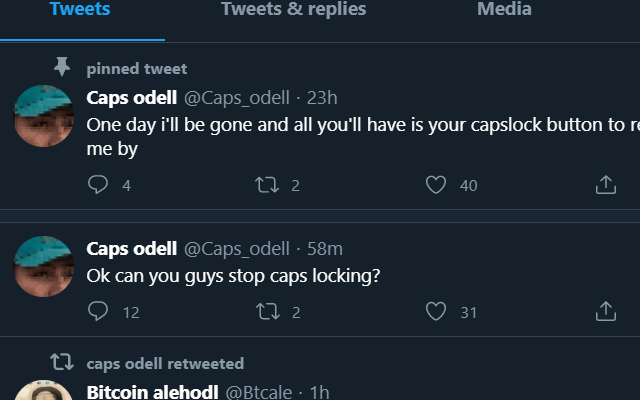
Task: Open the 23h timestamp link
Action: pyautogui.click(x=322, y=98)
